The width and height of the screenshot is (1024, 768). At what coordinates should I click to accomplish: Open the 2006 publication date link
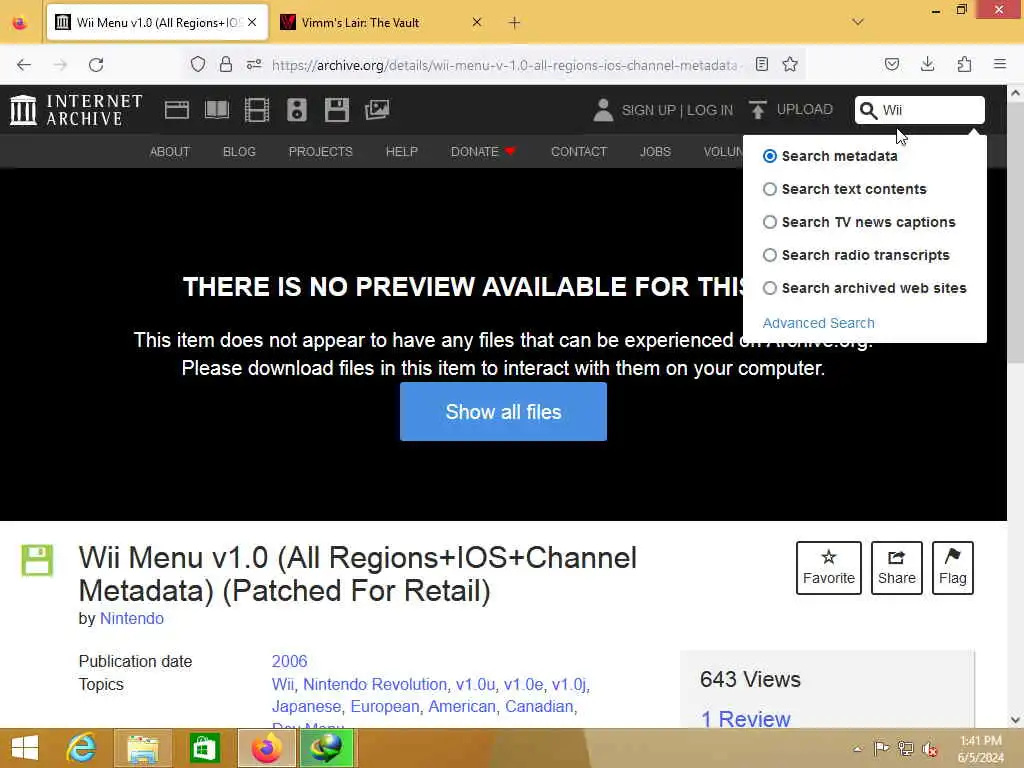(289, 661)
